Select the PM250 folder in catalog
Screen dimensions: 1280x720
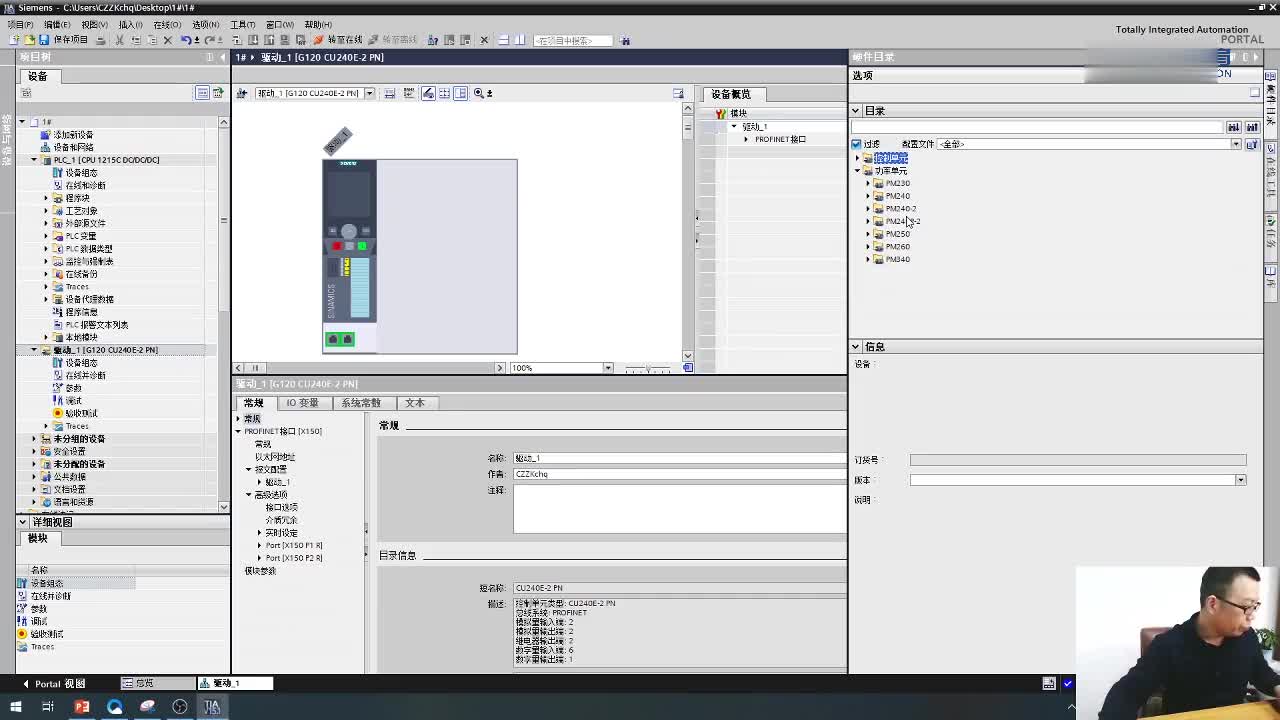[897, 234]
